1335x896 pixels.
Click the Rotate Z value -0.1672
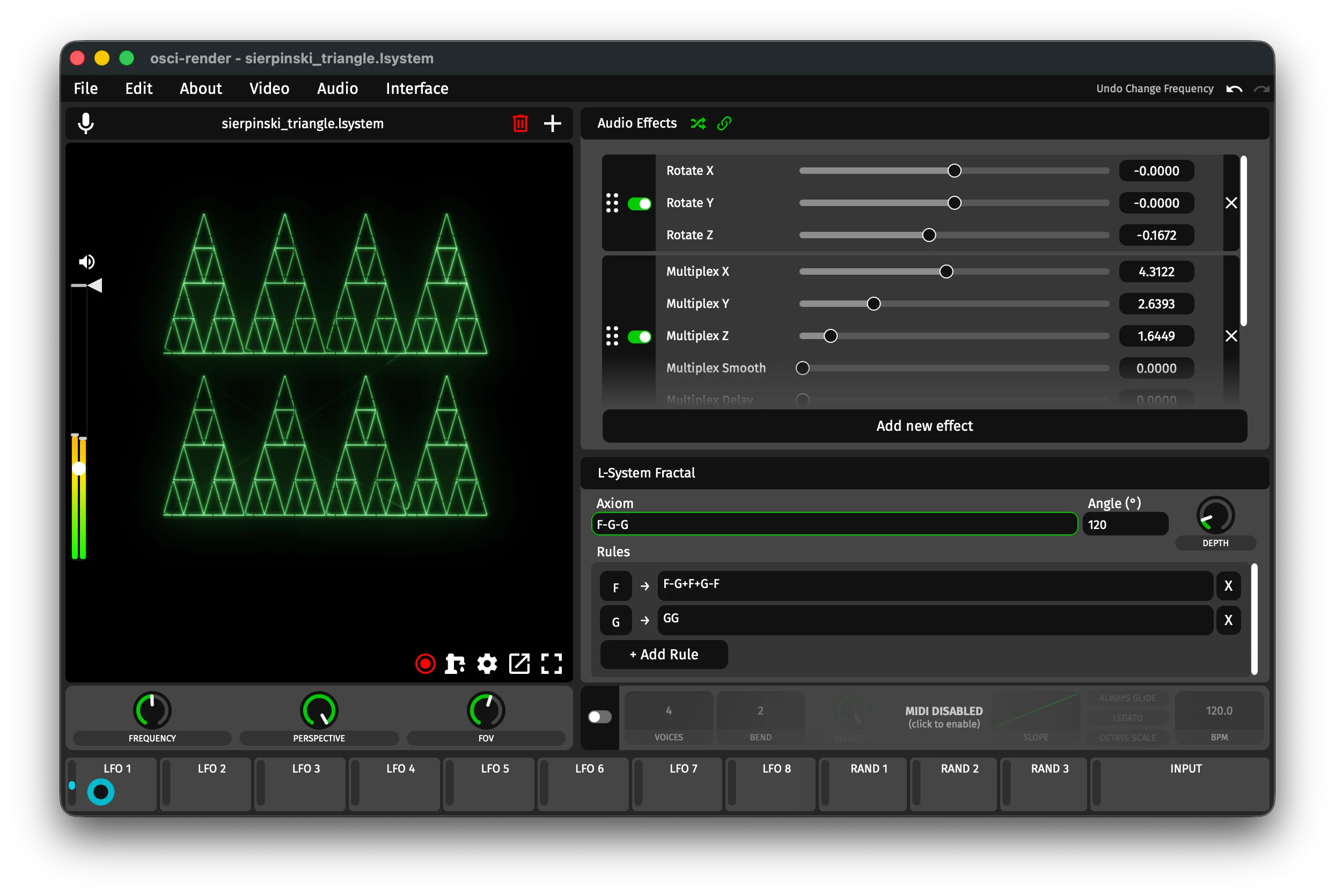coord(1156,236)
